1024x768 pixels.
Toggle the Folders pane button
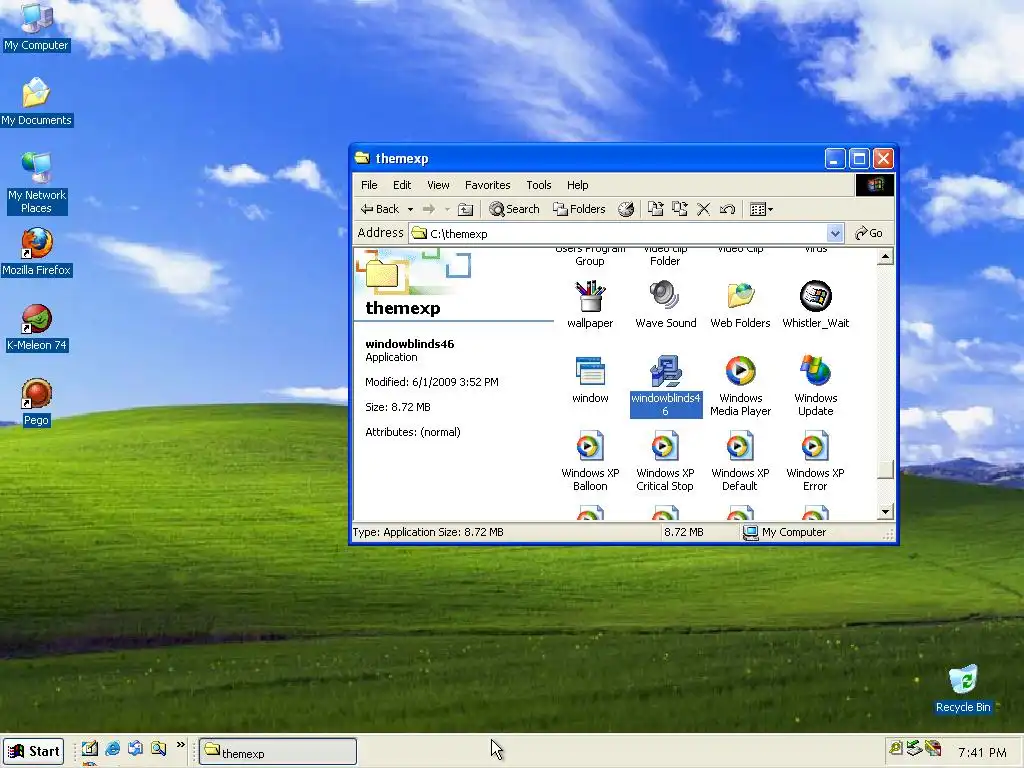click(x=579, y=209)
